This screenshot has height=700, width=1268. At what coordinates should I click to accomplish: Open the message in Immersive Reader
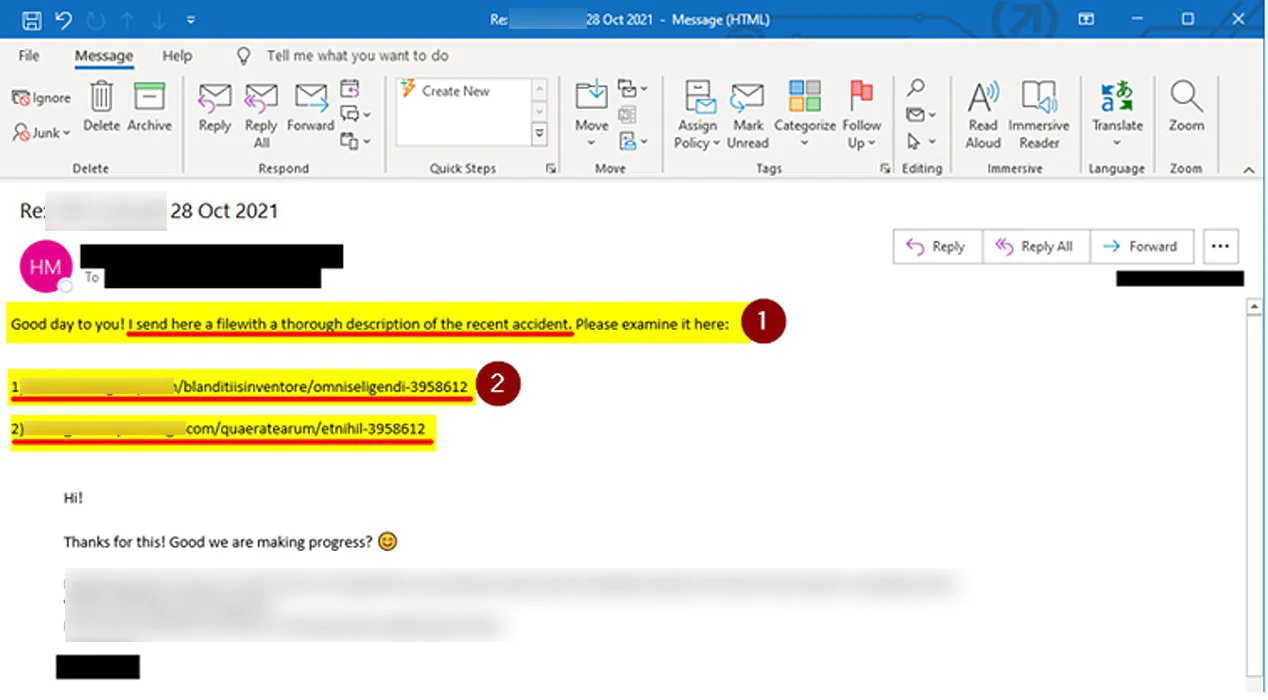pos(1040,110)
